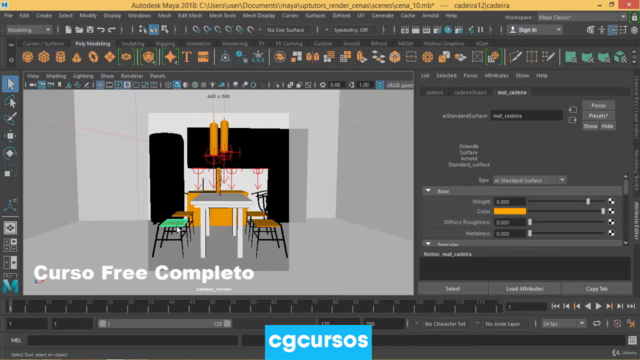Open the Arnold menu
640x360 pixels.
(430, 16)
